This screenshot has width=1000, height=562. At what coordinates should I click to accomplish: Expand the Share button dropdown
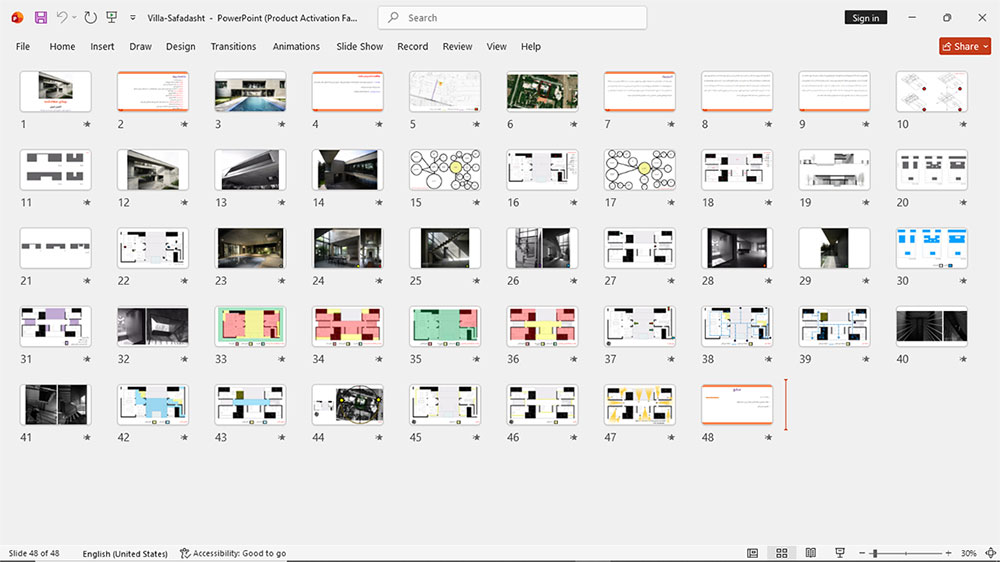pyautogui.click(x=985, y=47)
